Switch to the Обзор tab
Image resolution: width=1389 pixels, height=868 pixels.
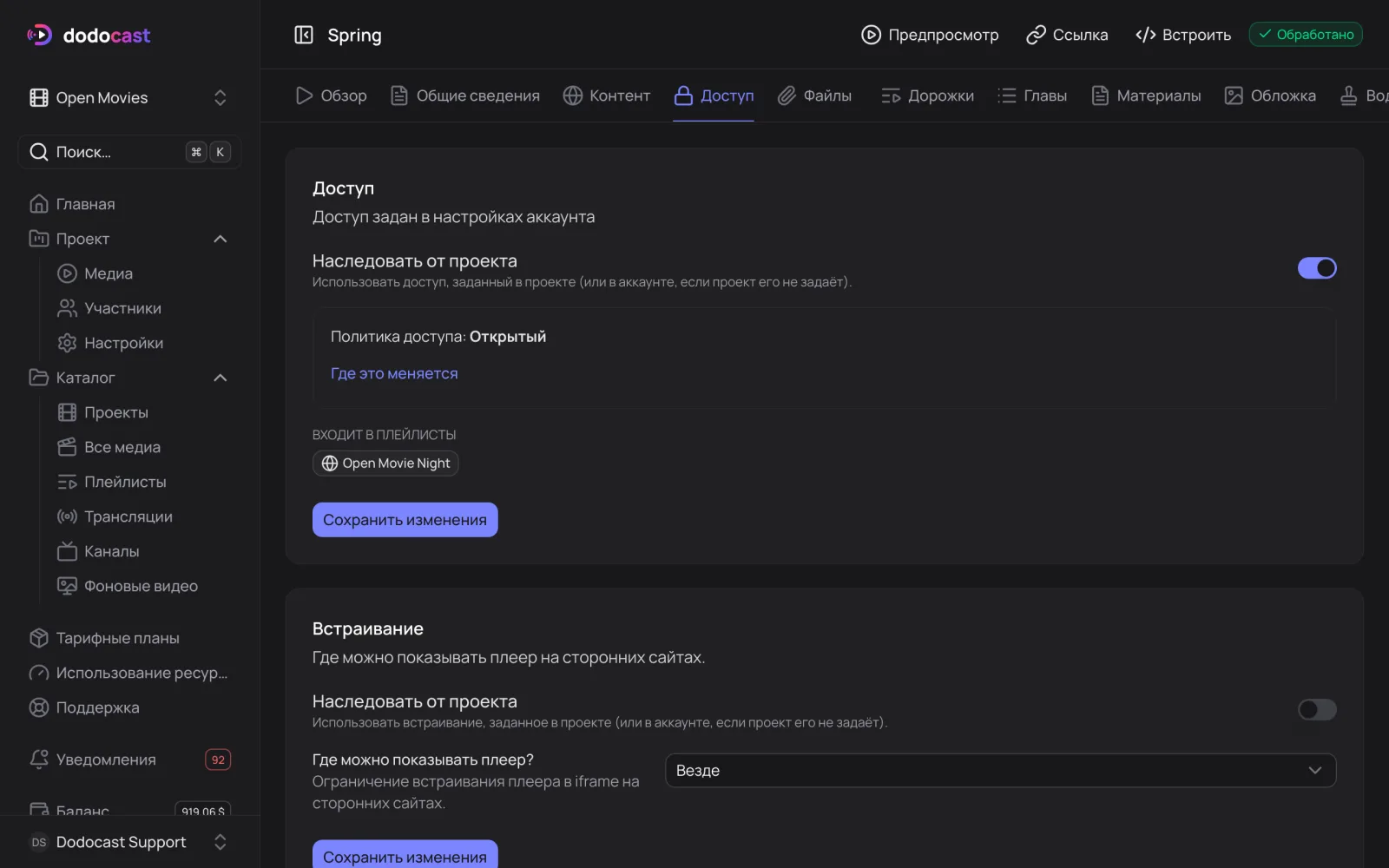(x=331, y=95)
